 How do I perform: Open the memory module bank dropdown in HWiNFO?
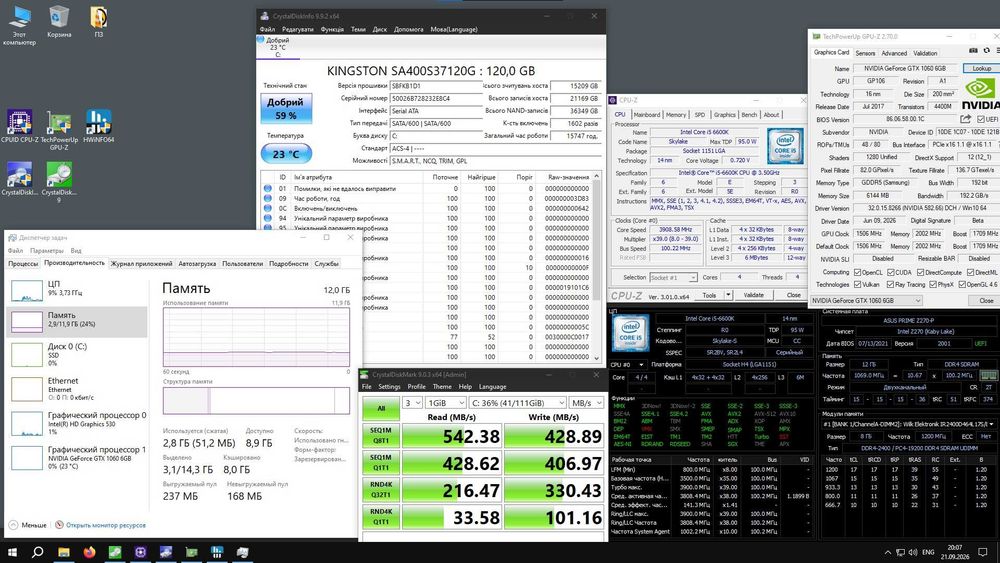(x=910, y=424)
